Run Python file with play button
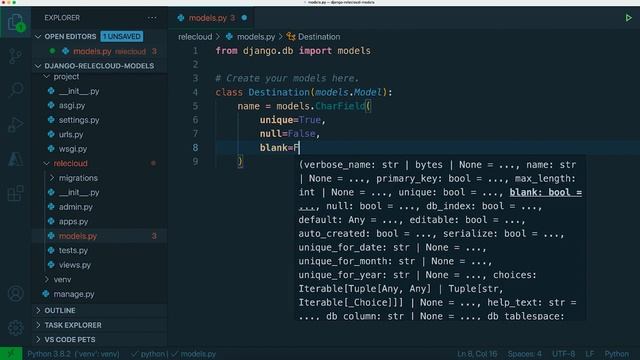Image resolution: width=640 pixels, height=360 pixels. point(628,18)
